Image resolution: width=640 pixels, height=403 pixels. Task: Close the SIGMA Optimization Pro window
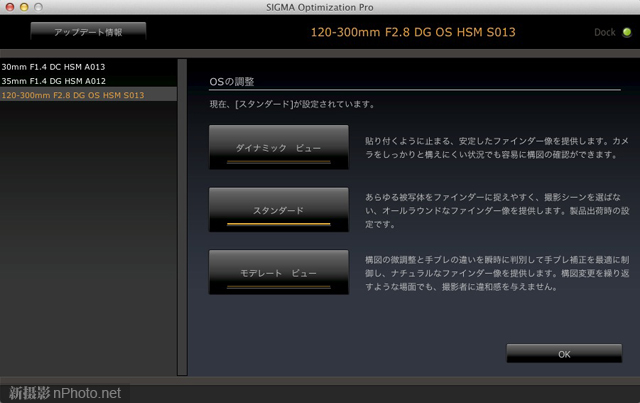pos(10,7)
